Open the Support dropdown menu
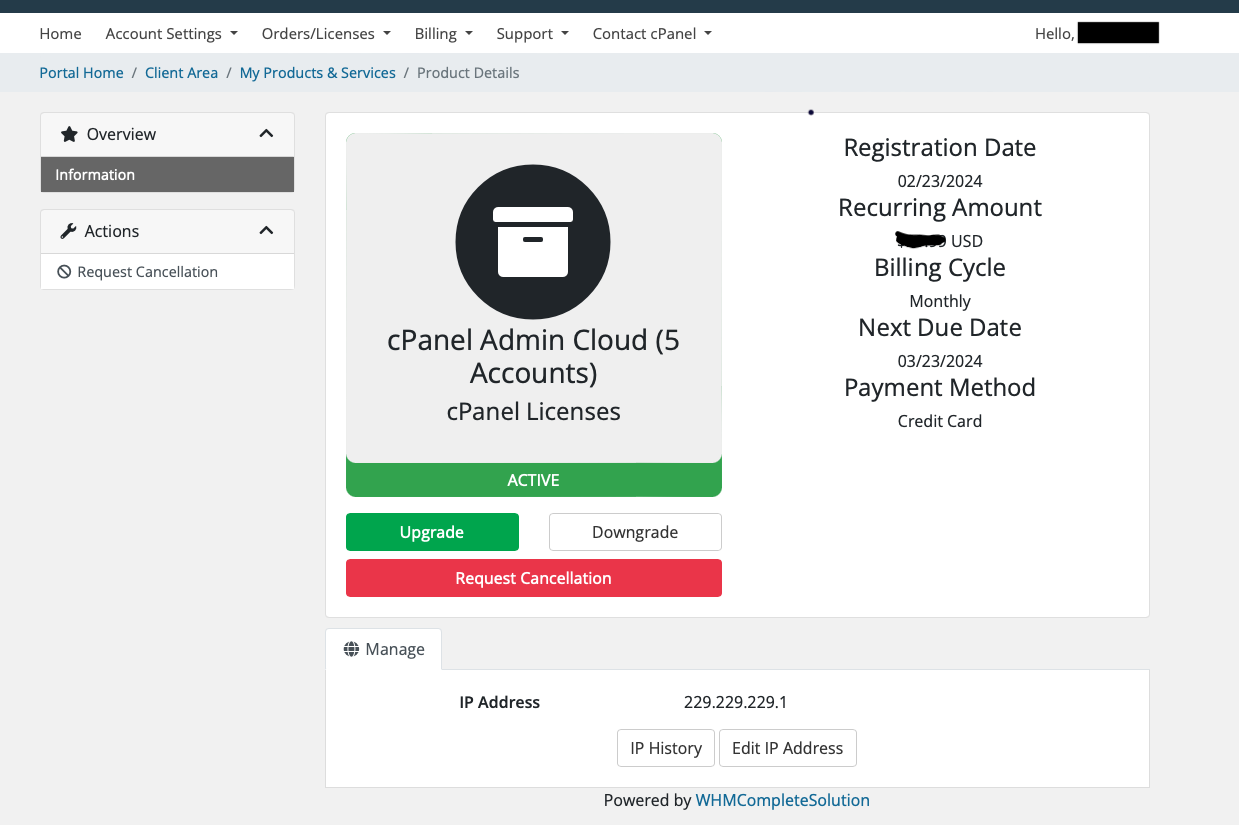Viewport: 1239px width, 825px height. coord(532,34)
